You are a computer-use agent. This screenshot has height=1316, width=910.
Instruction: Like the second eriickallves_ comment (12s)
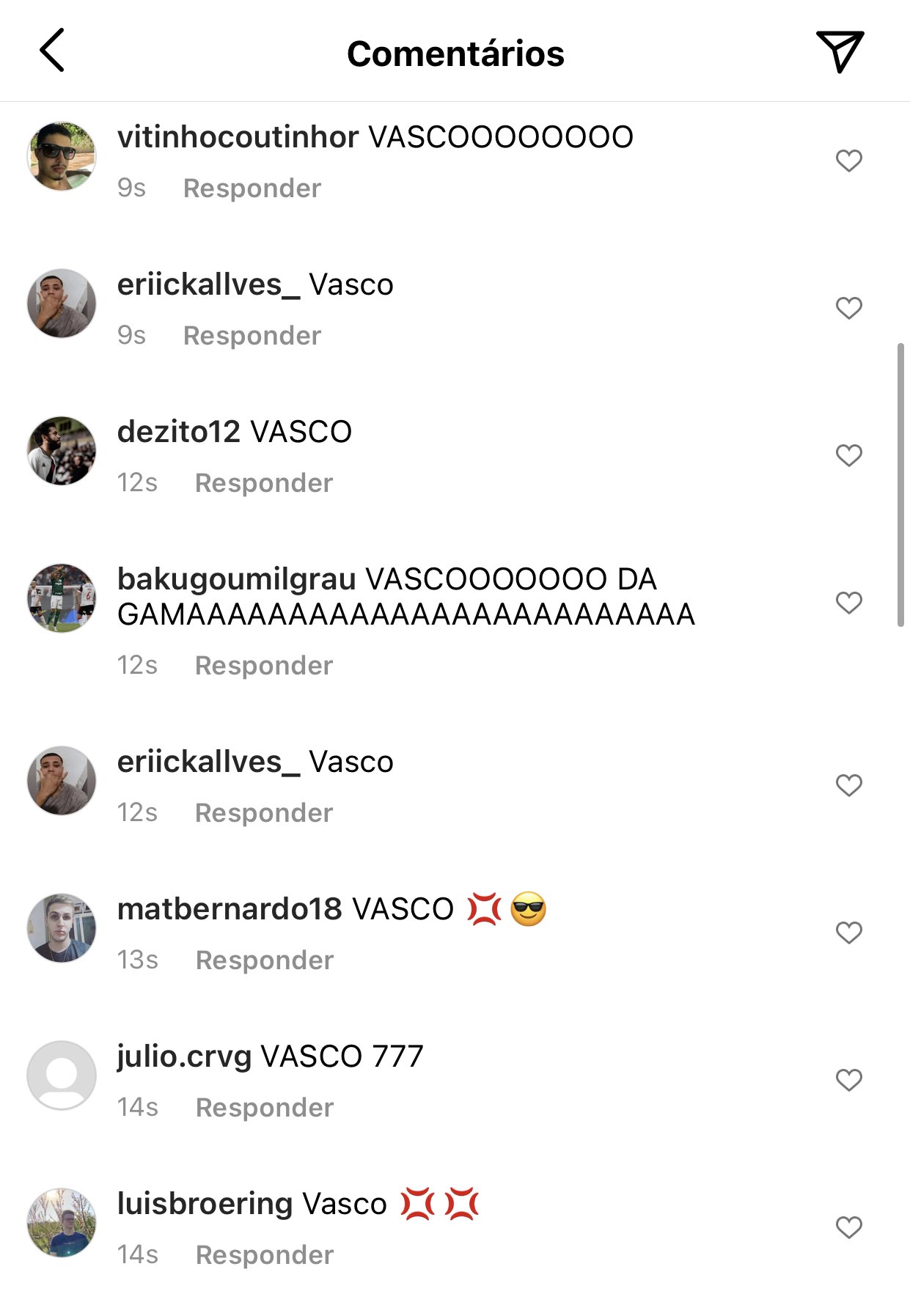(848, 785)
